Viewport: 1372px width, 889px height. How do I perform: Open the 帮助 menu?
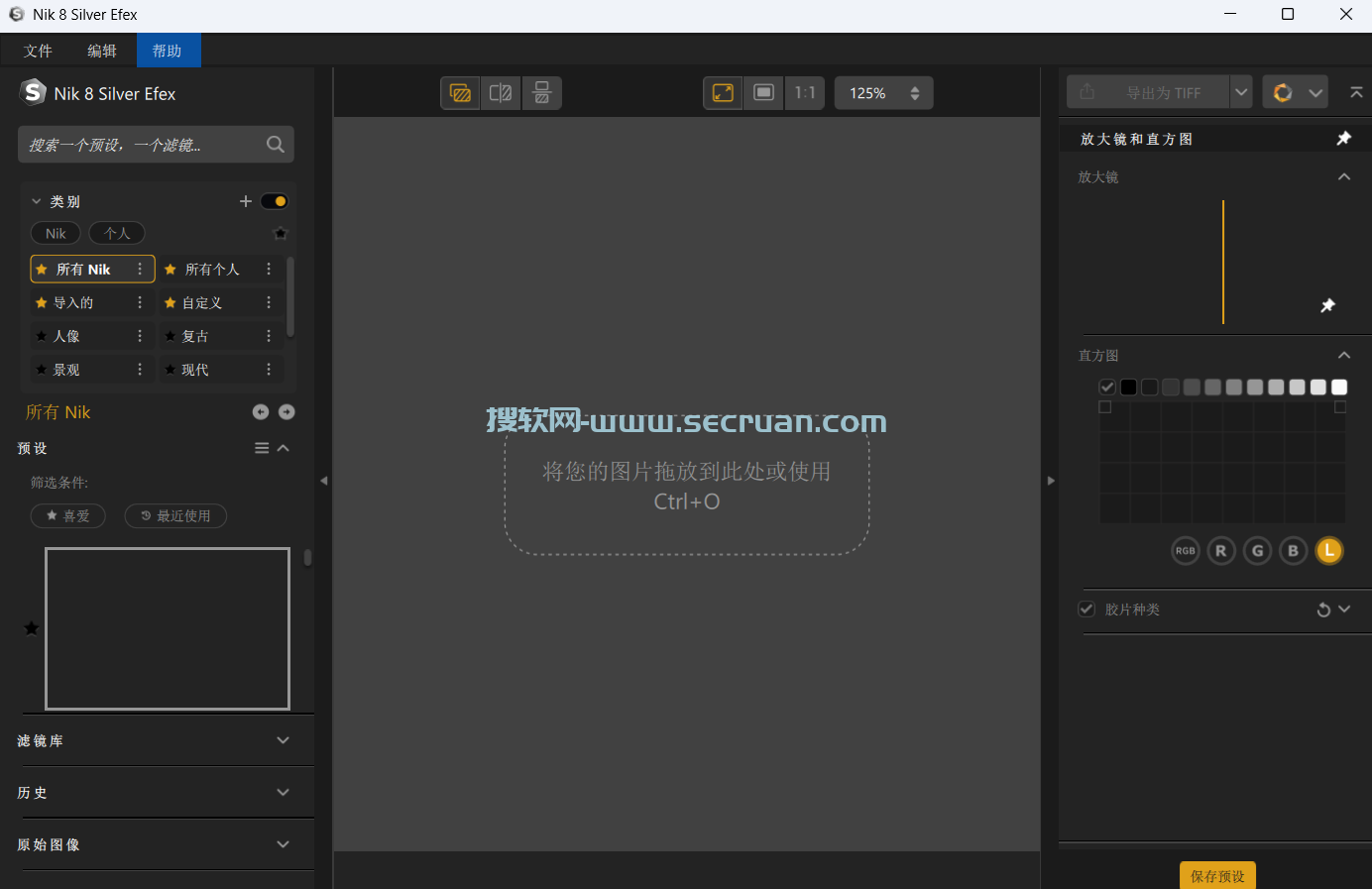(x=168, y=51)
